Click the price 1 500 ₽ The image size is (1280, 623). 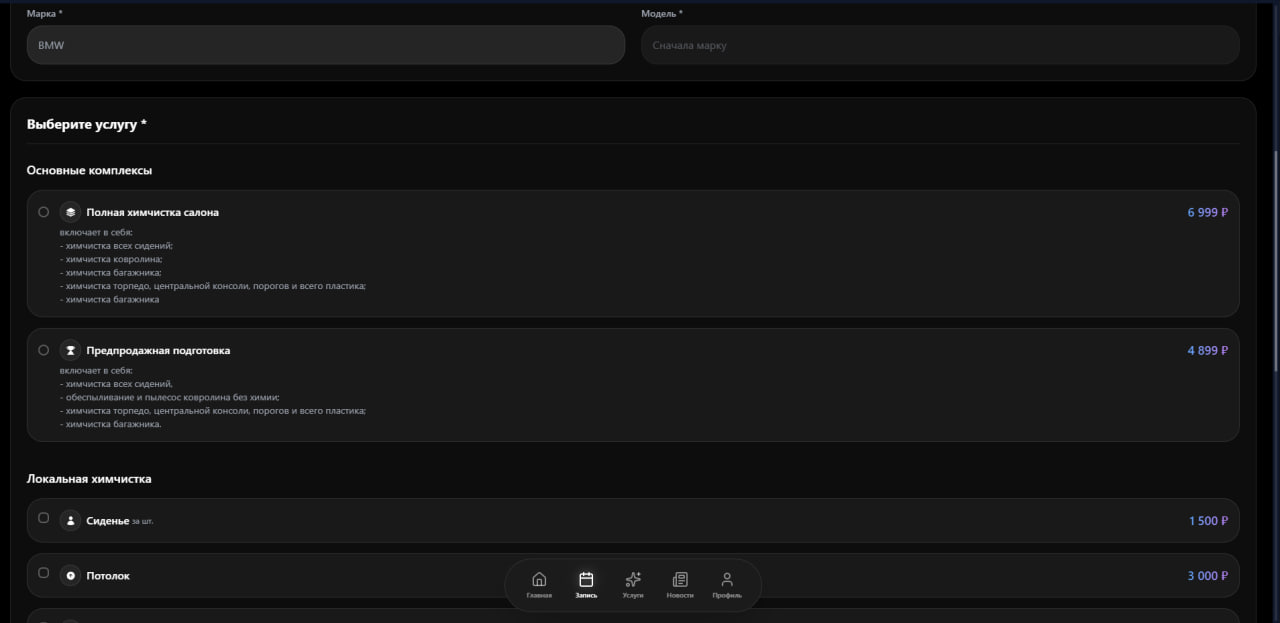point(1209,521)
